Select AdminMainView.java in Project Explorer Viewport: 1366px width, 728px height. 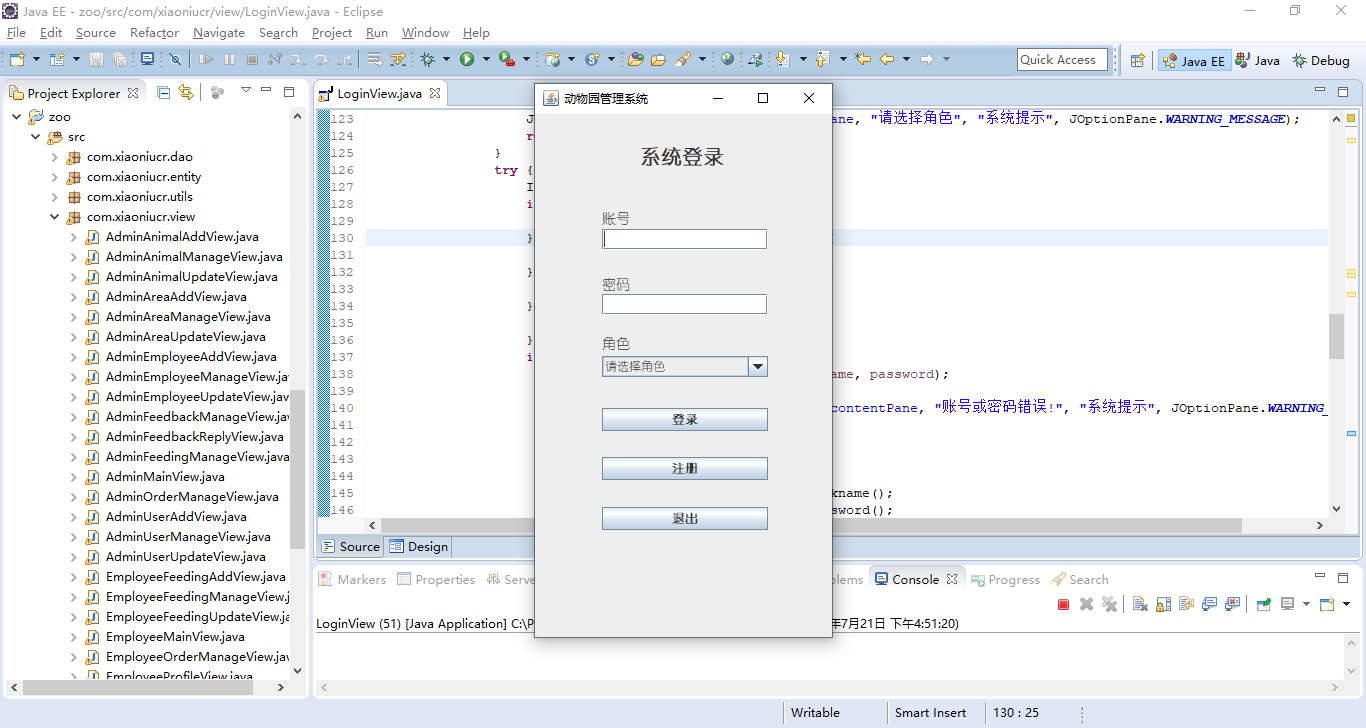165,477
